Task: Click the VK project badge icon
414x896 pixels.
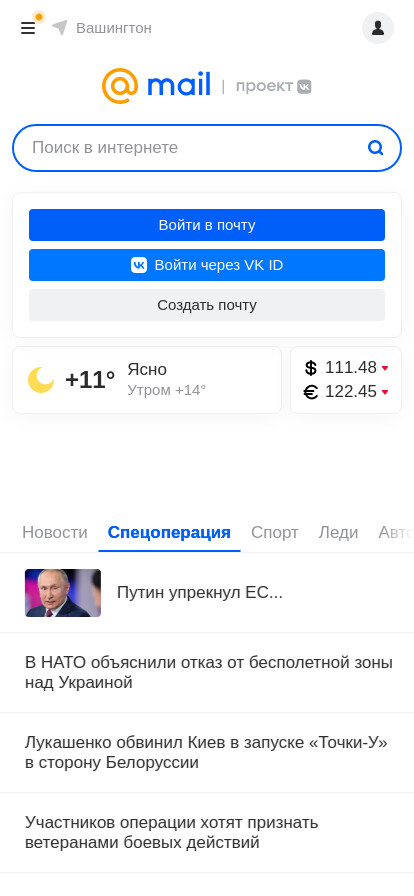Action: point(304,86)
